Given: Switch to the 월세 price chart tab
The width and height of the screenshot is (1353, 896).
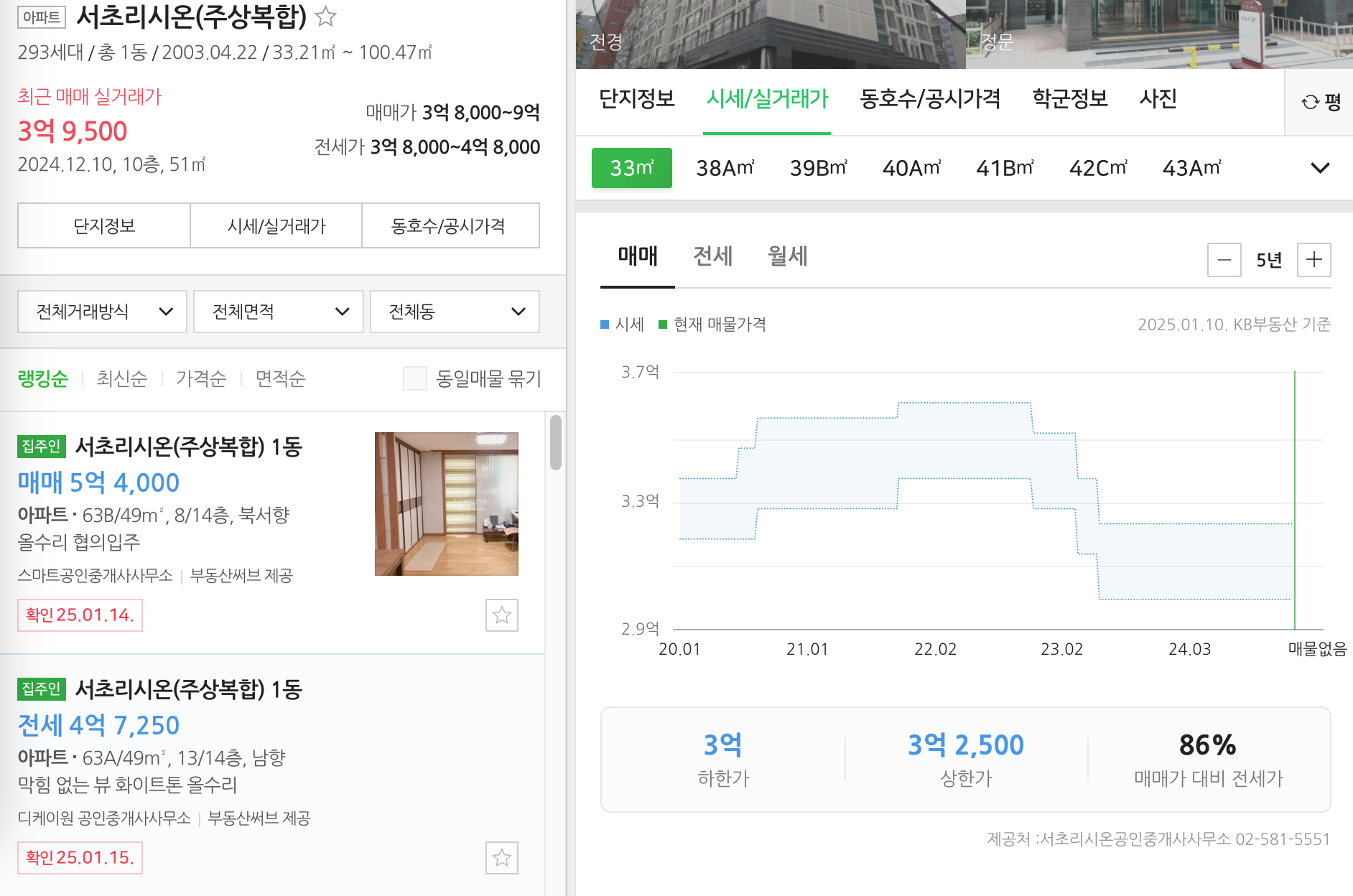Looking at the screenshot, I should pyautogui.click(x=786, y=256).
